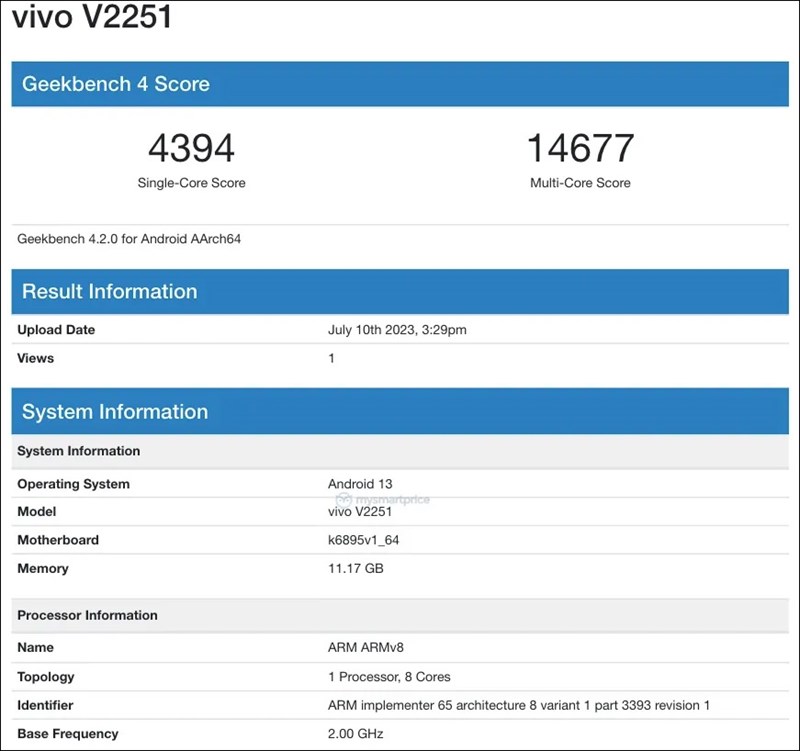Screen dimensions: 800x751
Task: Expand the System Information section
Action: [x=113, y=412]
